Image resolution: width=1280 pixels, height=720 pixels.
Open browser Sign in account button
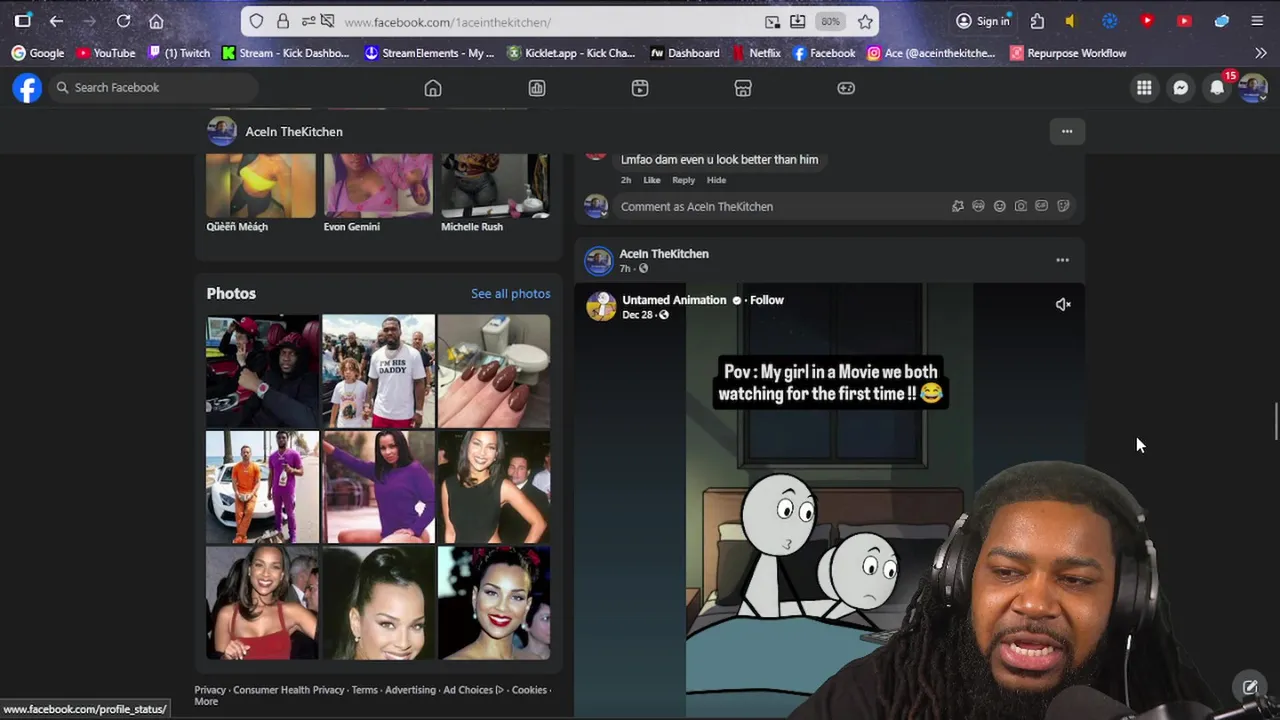click(x=984, y=21)
